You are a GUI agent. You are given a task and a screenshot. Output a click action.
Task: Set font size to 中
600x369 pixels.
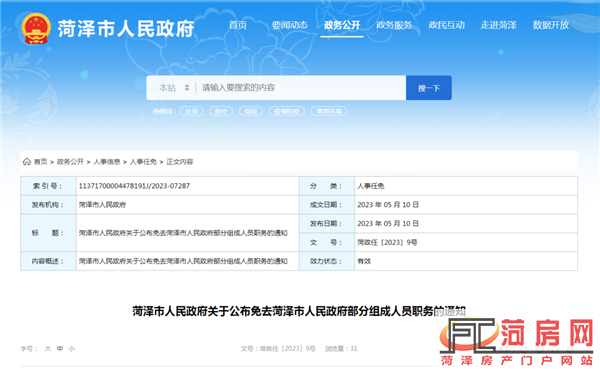(60, 349)
